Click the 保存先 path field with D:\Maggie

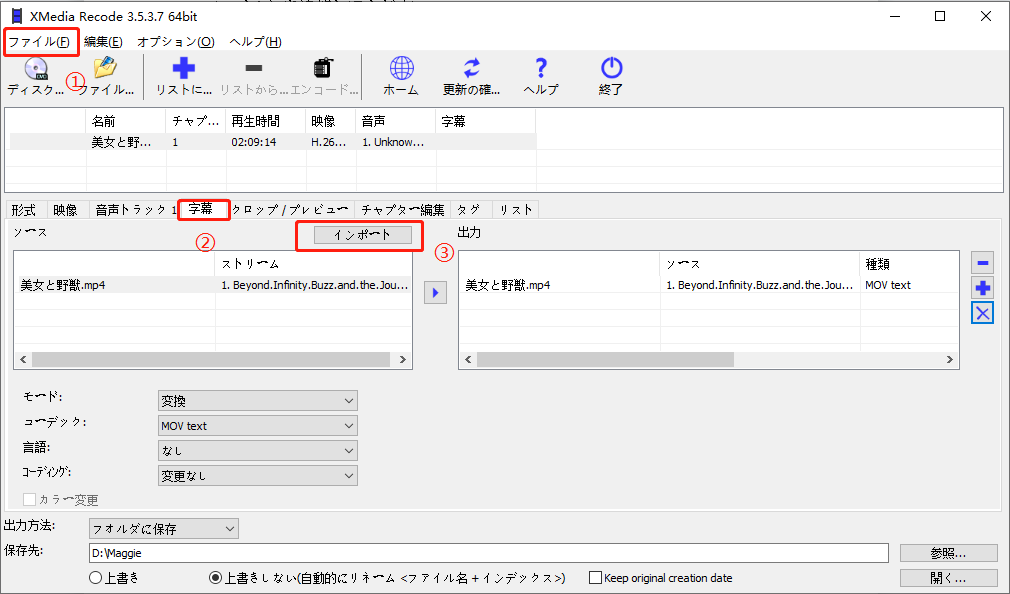point(488,553)
